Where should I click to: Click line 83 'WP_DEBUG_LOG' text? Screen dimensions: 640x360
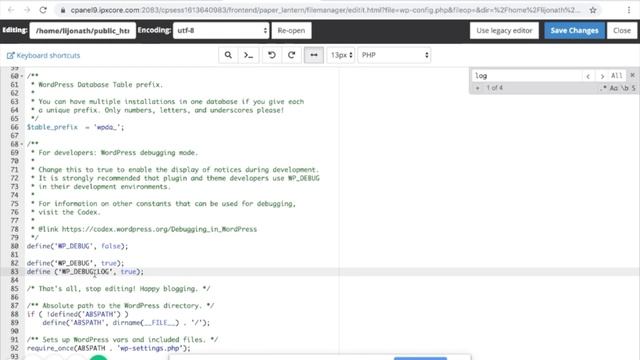tap(86, 271)
